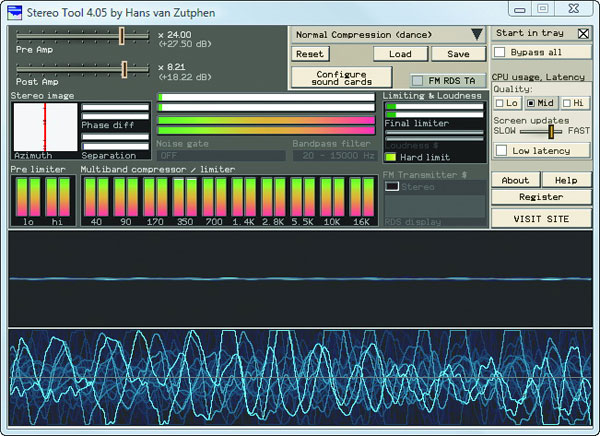Click the Pre limiter lo band meter
Viewport: 600px width, 436px height.
point(28,197)
